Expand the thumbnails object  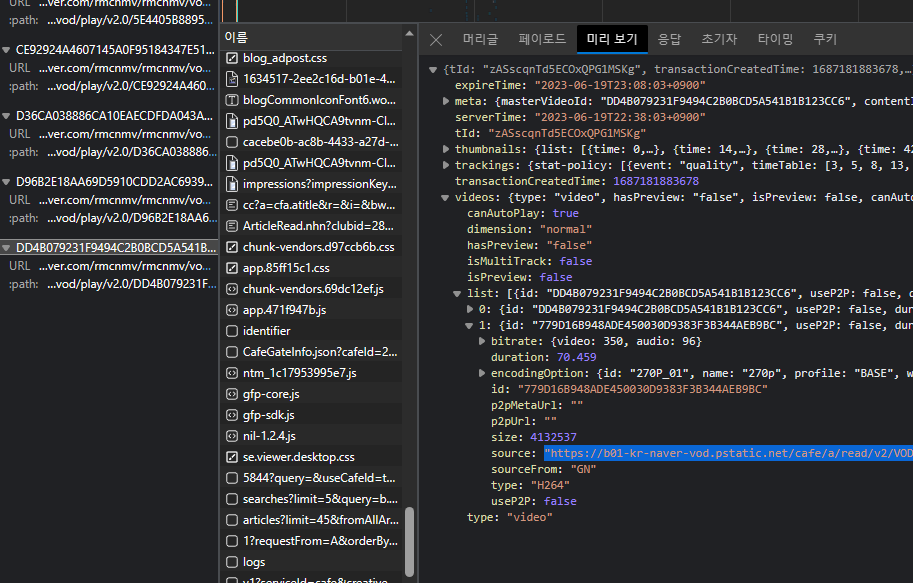click(445, 149)
